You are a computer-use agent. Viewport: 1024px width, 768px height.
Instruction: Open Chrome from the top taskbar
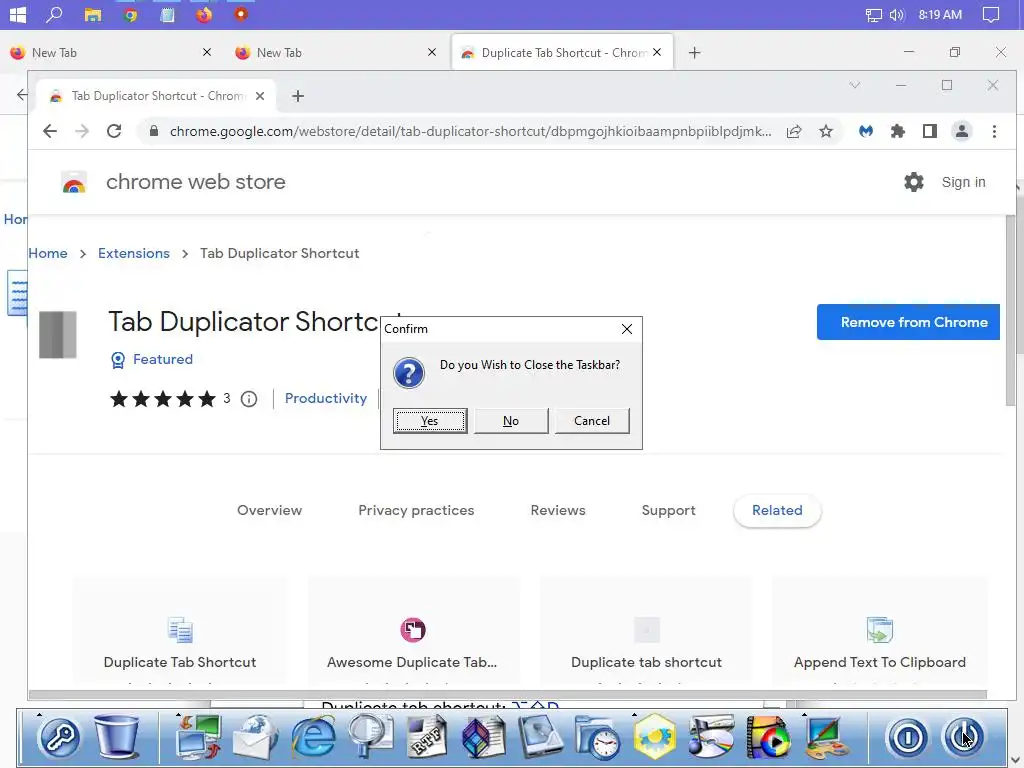tap(130, 14)
